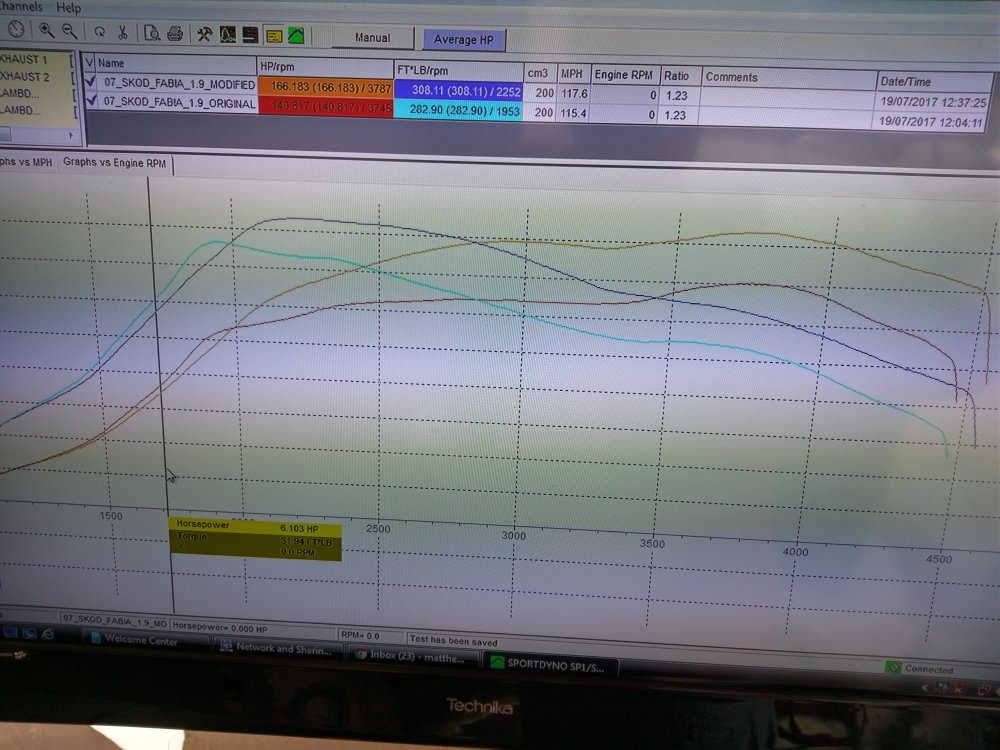Switch to Graphs vs Engine RPM tab
The height and width of the screenshot is (750, 1000).
(114, 163)
